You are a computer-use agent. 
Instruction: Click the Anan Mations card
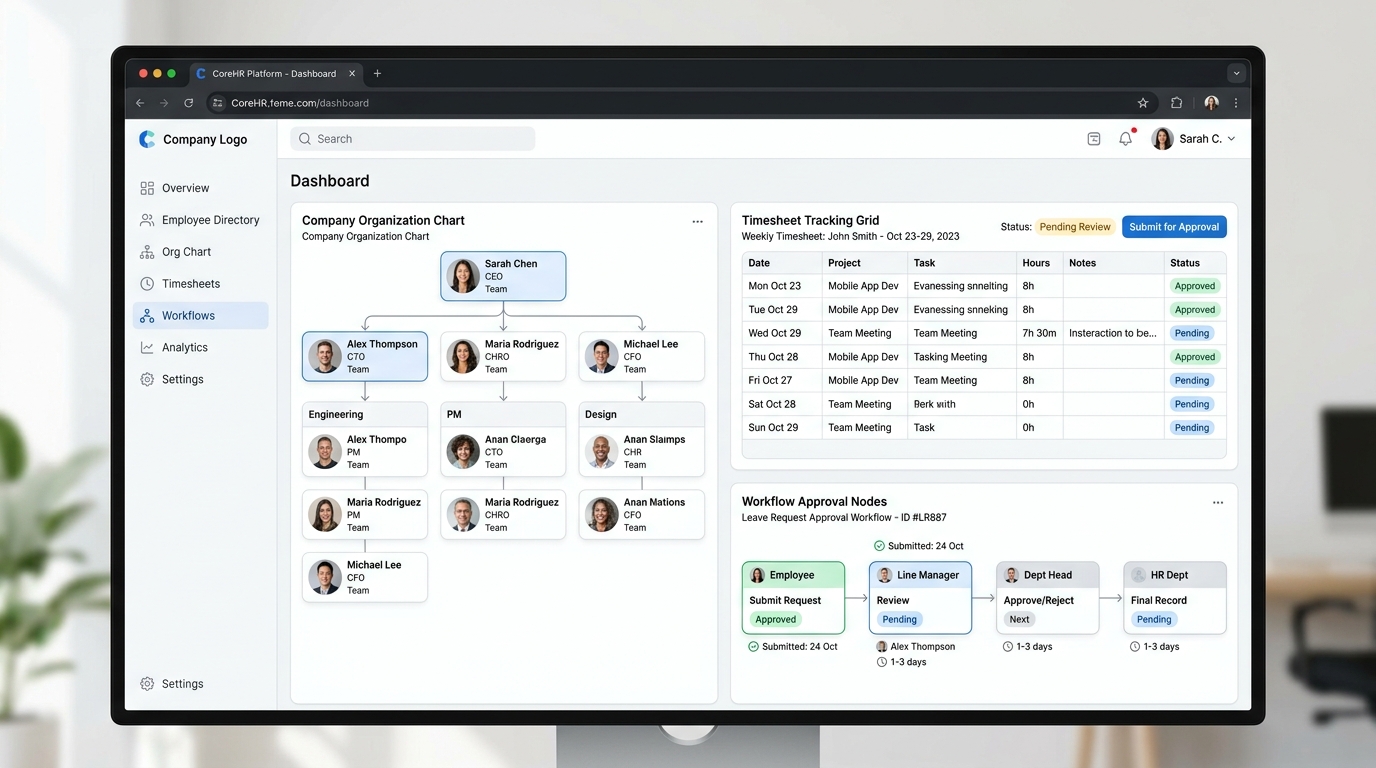click(642, 515)
